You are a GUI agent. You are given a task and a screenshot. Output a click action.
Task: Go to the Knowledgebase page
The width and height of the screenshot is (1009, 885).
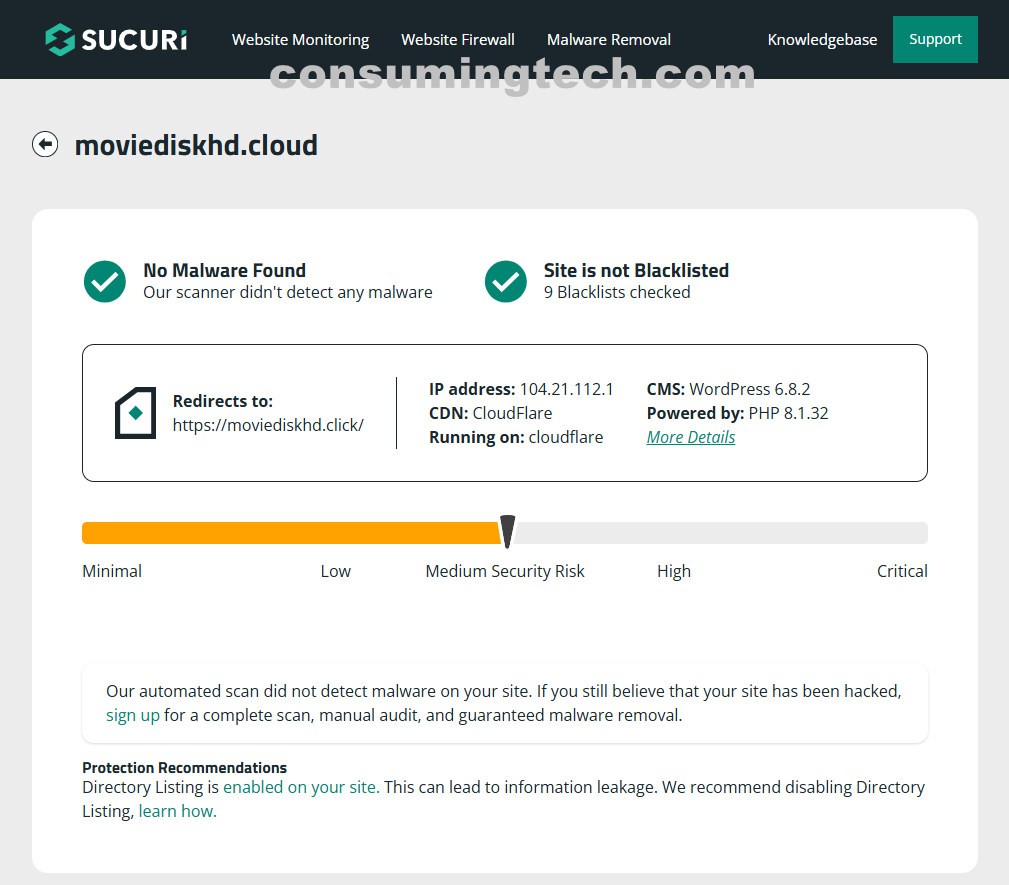click(822, 40)
